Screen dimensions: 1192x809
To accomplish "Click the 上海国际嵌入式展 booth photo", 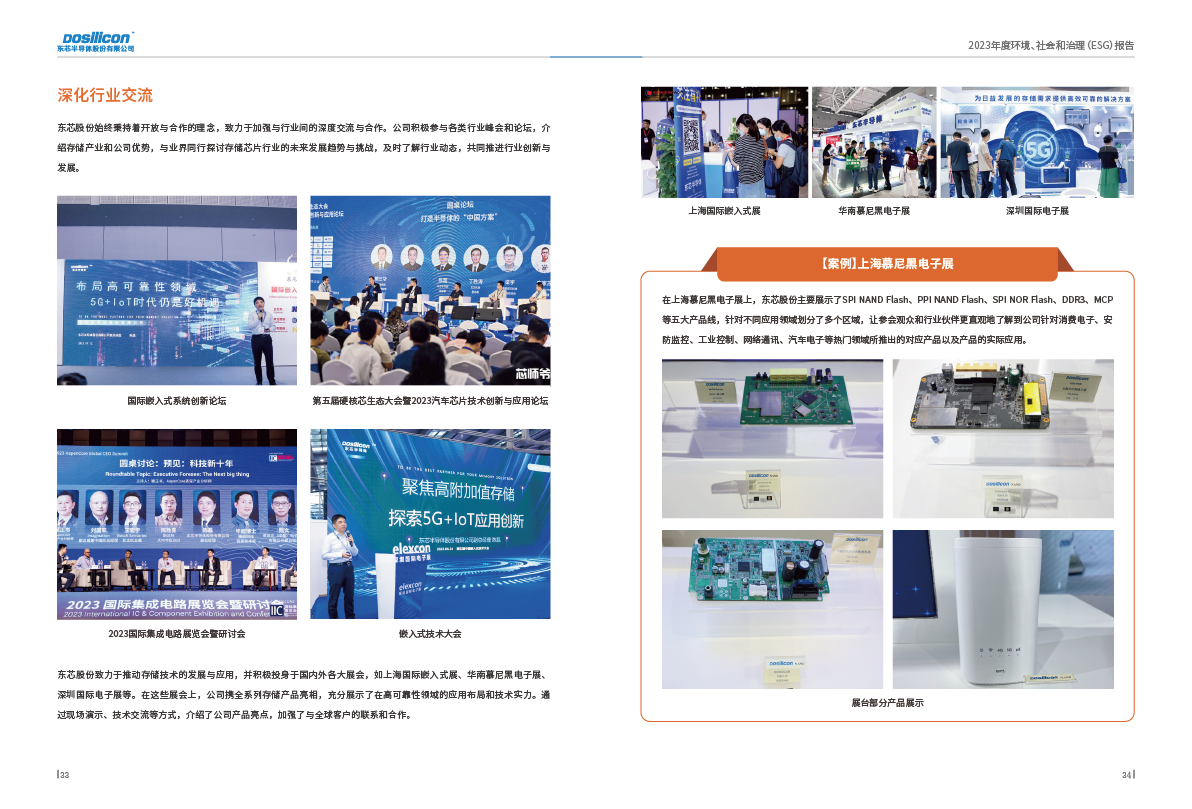I will pyautogui.click(x=724, y=141).
